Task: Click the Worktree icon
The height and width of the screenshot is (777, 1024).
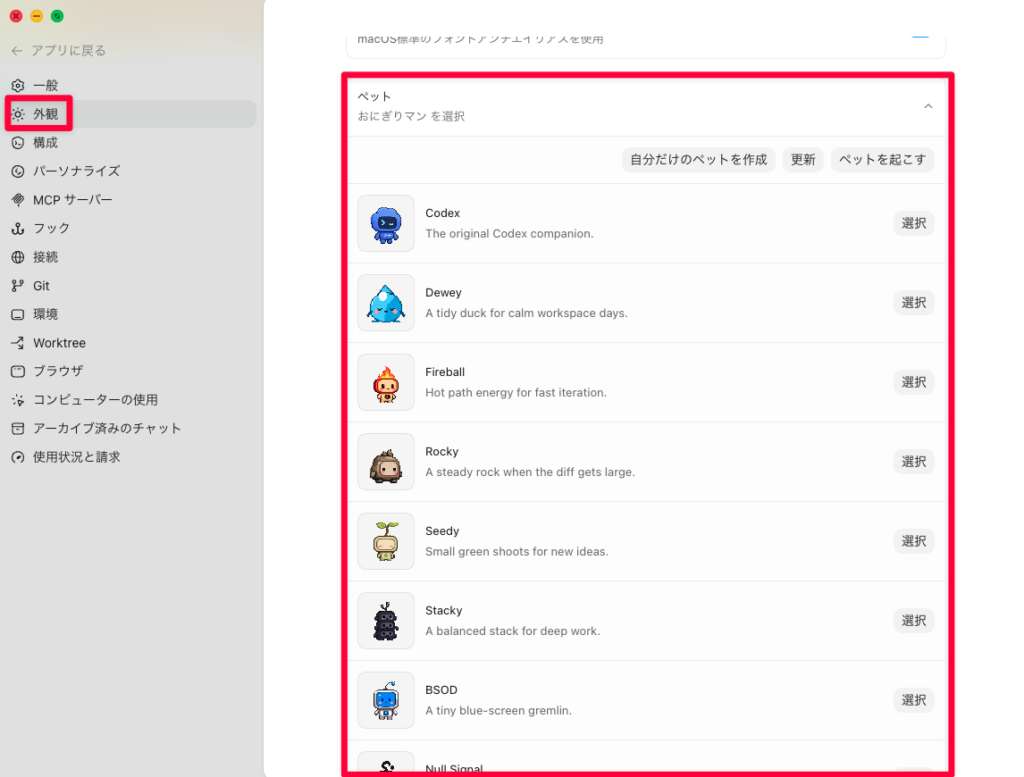Action: (18, 343)
